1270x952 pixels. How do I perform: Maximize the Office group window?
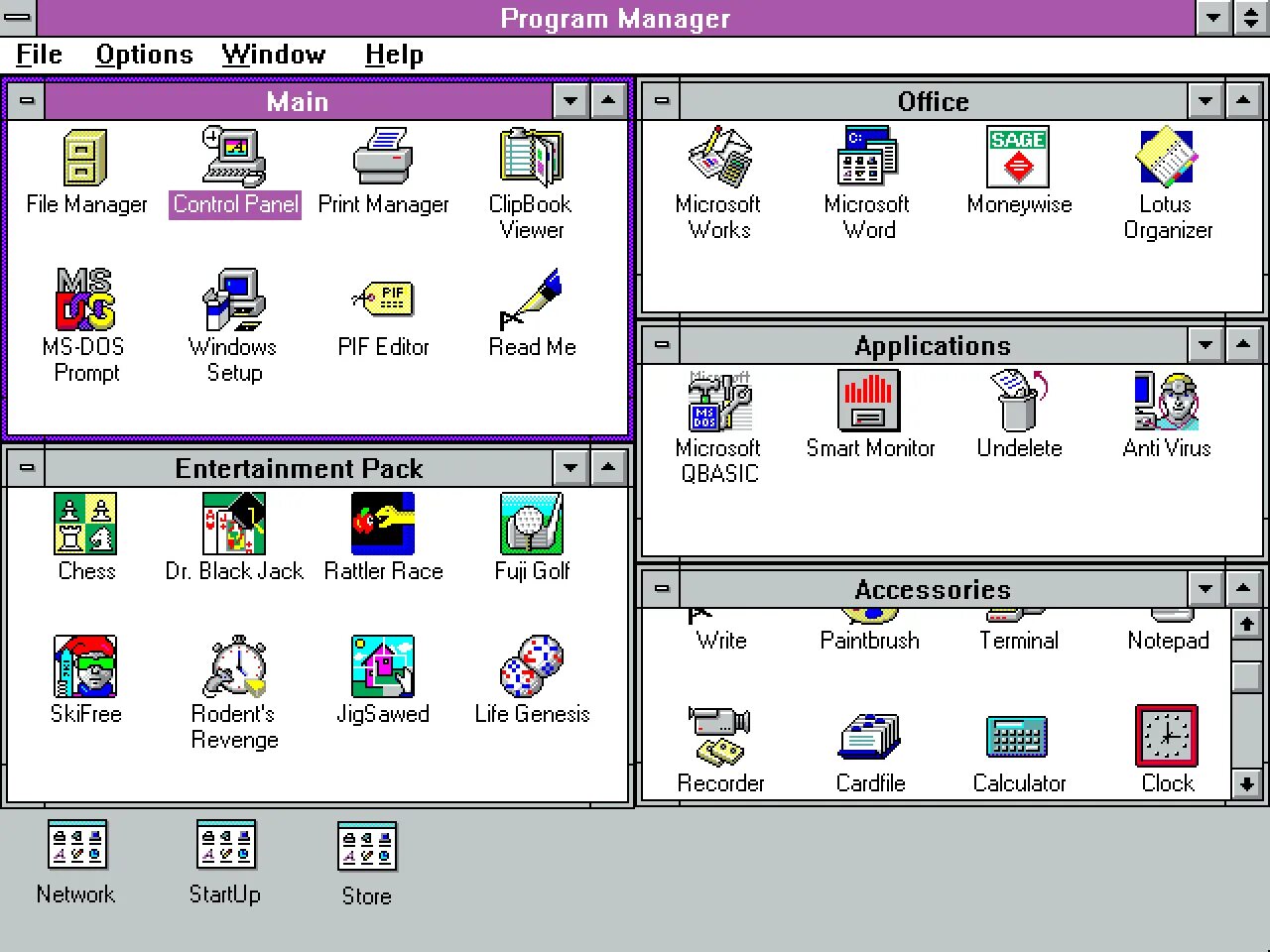pos(1243,100)
